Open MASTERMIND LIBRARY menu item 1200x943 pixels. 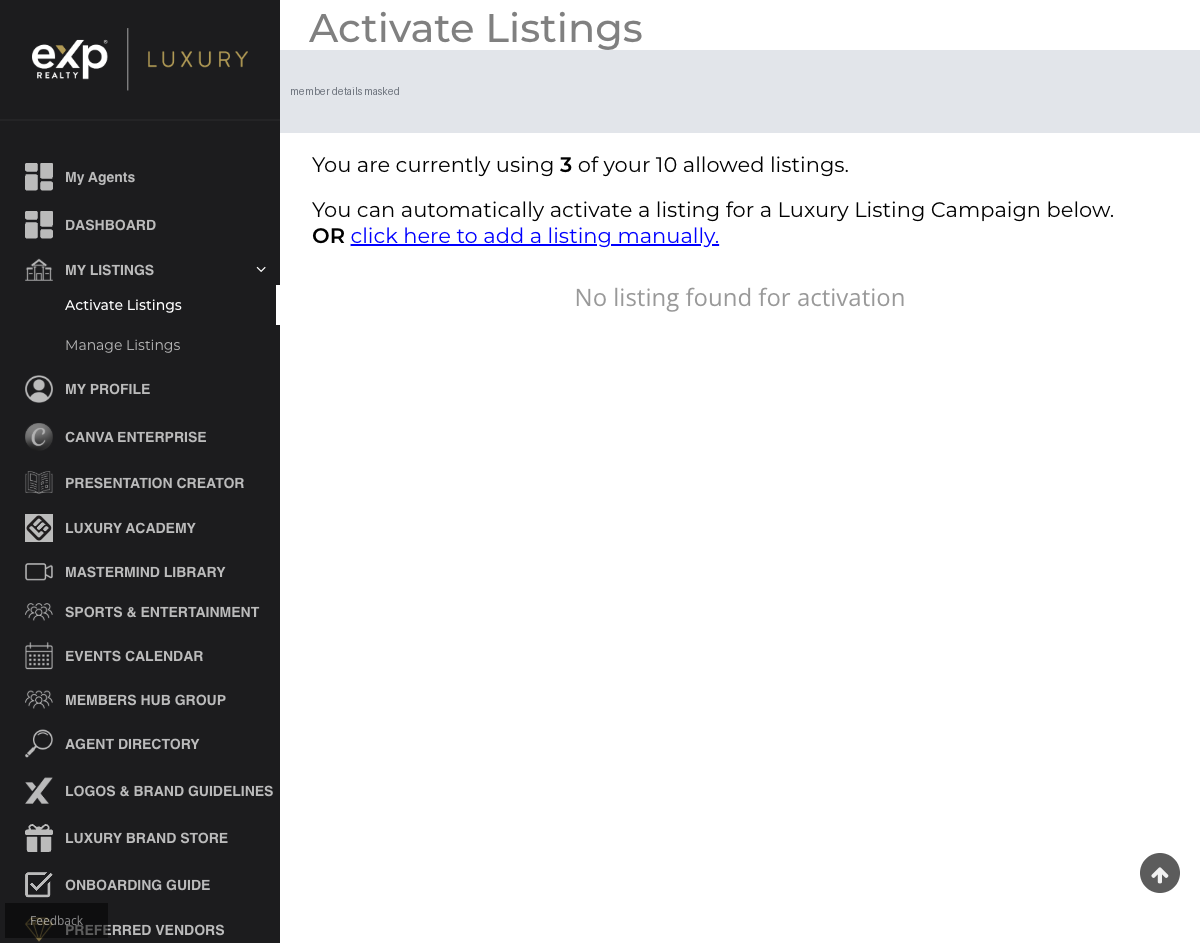click(145, 572)
